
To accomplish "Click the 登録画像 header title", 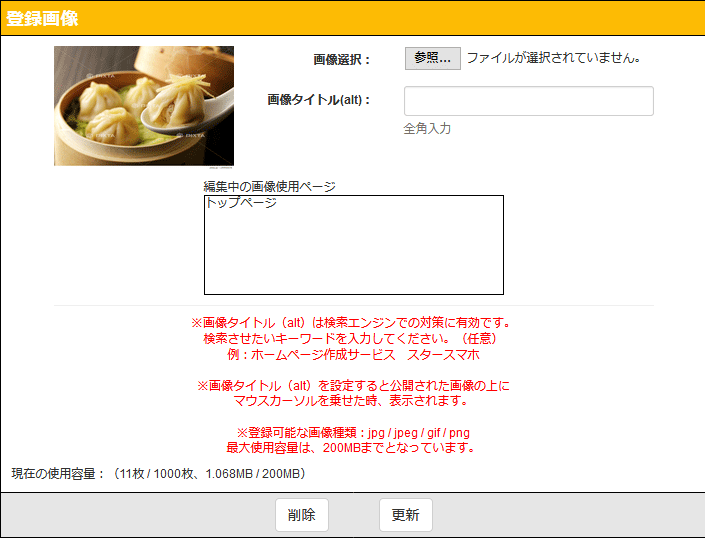I will point(43,18).
